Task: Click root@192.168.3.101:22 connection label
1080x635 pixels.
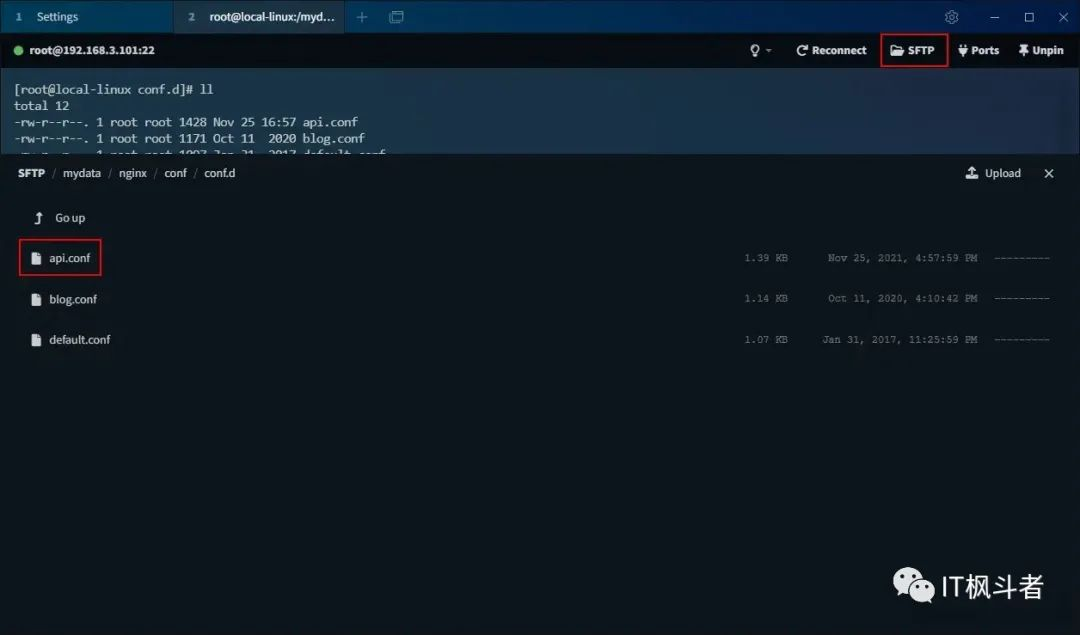Action: tap(92, 50)
